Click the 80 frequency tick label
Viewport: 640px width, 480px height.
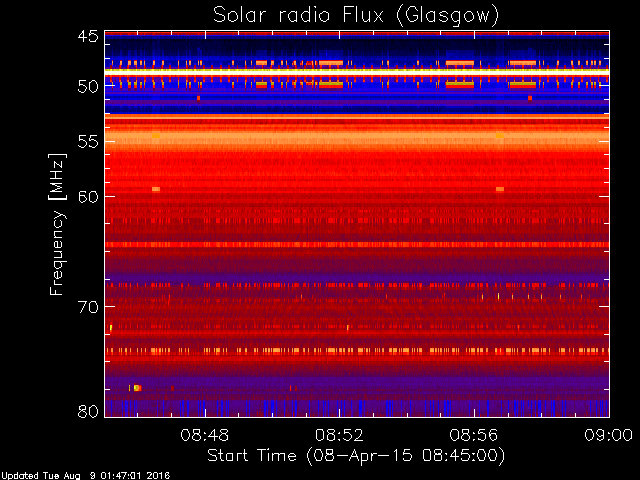(x=88, y=411)
